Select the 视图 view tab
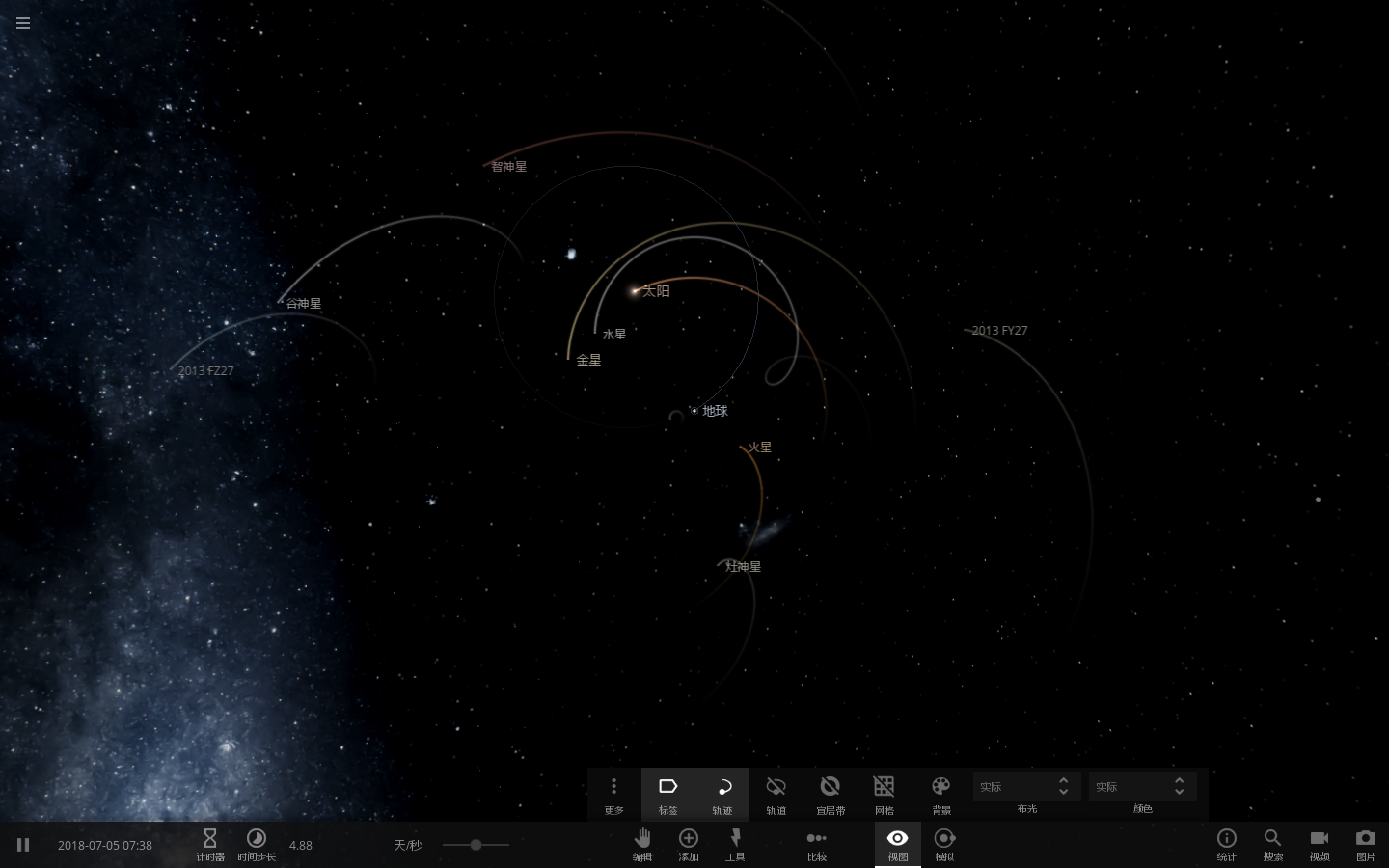Viewport: 1389px width, 868px height. click(898, 844)
